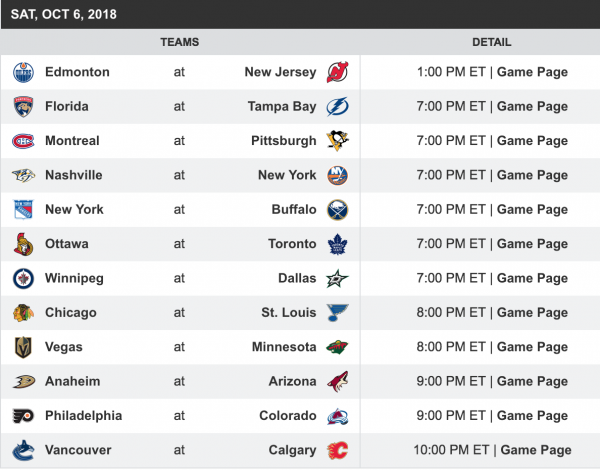Open Game Page for Ottawa at Toronto
The image size is (600, 470).
coord(532,244)
